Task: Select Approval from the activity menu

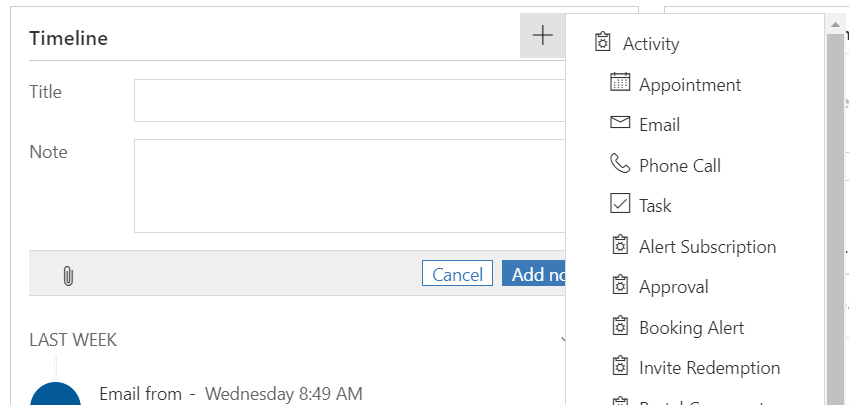Action: (674, 287)
